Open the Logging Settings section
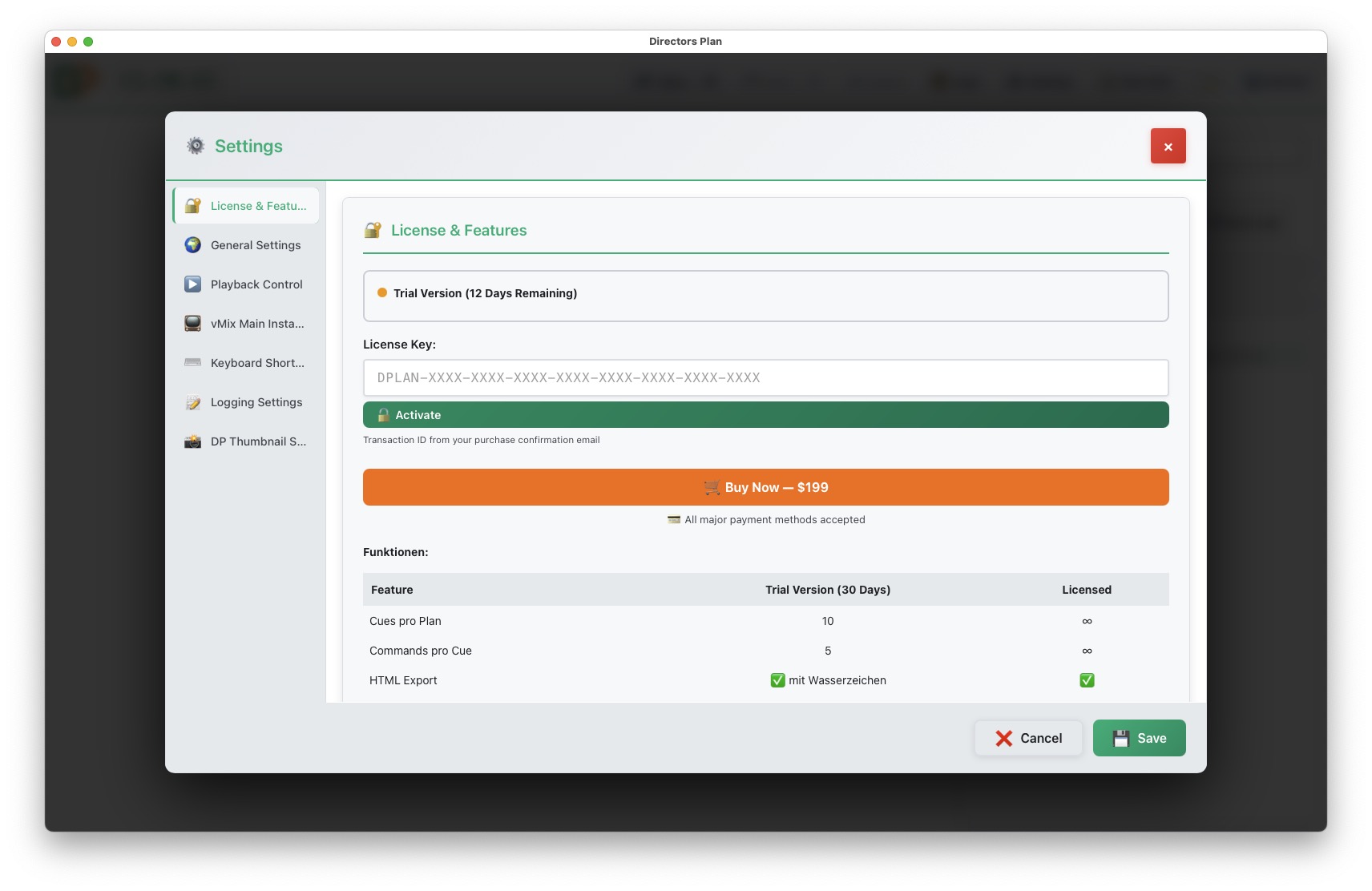This screenshot has width=1372, height=891. pyautogui.click(x=256, y=401)
